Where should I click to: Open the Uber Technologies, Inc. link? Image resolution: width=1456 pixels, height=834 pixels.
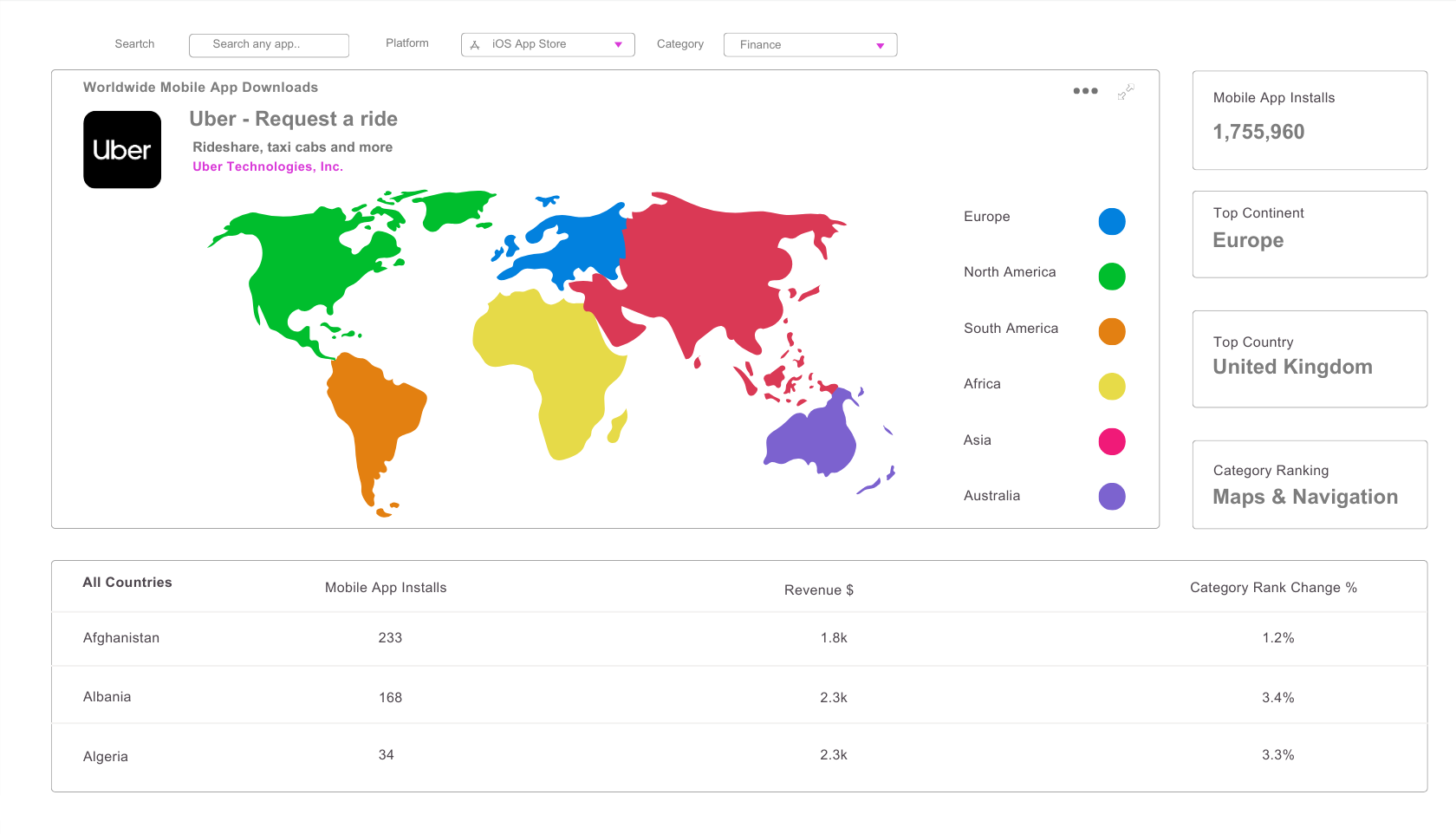coord(268,166)
